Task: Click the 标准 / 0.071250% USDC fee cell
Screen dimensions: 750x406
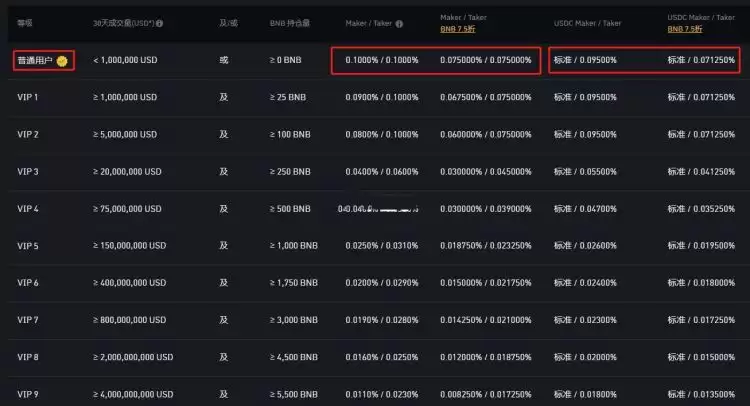Action: (x=701, y=61)
